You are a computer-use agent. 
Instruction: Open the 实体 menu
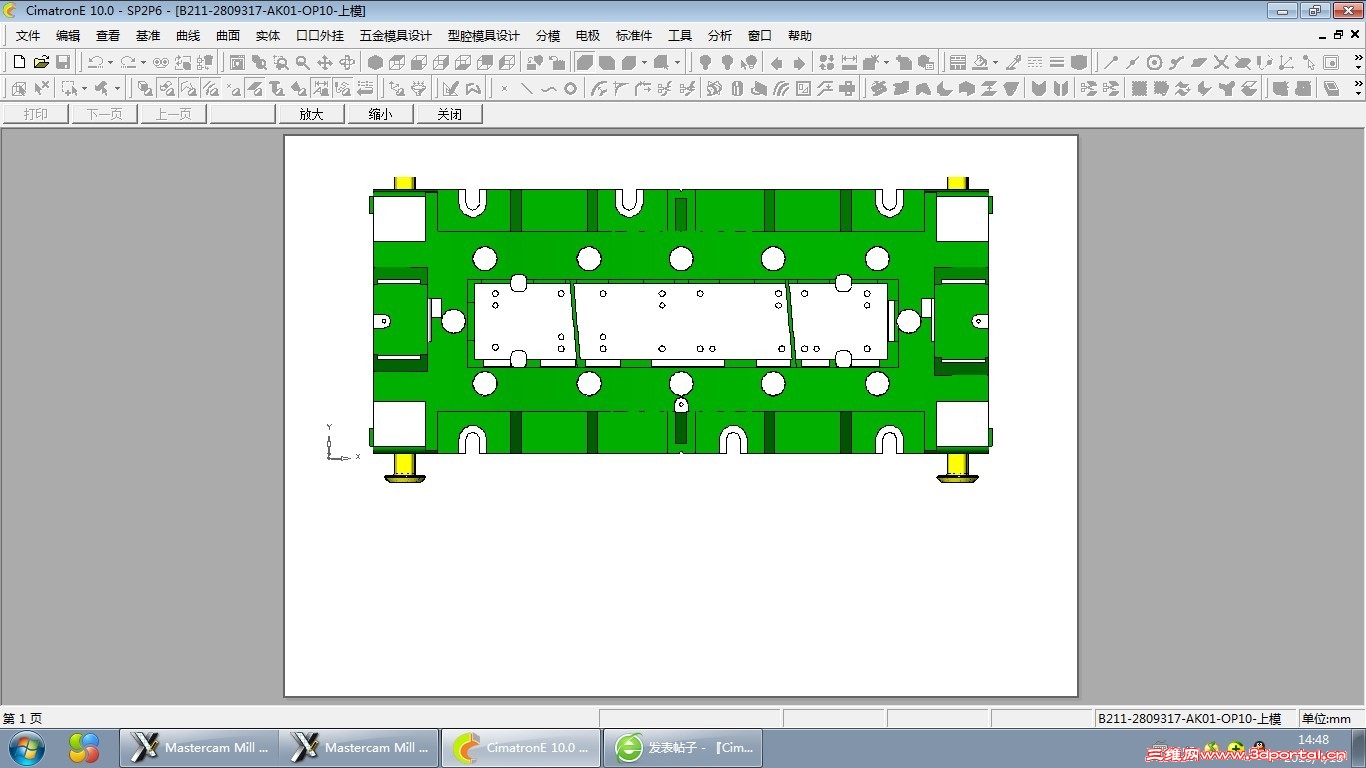click(x=268, y=36)
